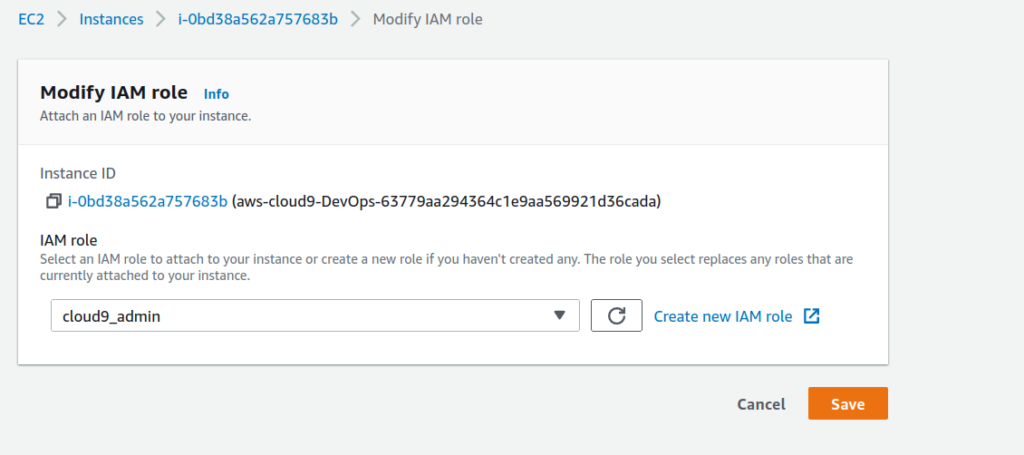Open i-0bd38a562a757683b in the breadcrumb trail

pyautogui.click(x=258, y=19)
